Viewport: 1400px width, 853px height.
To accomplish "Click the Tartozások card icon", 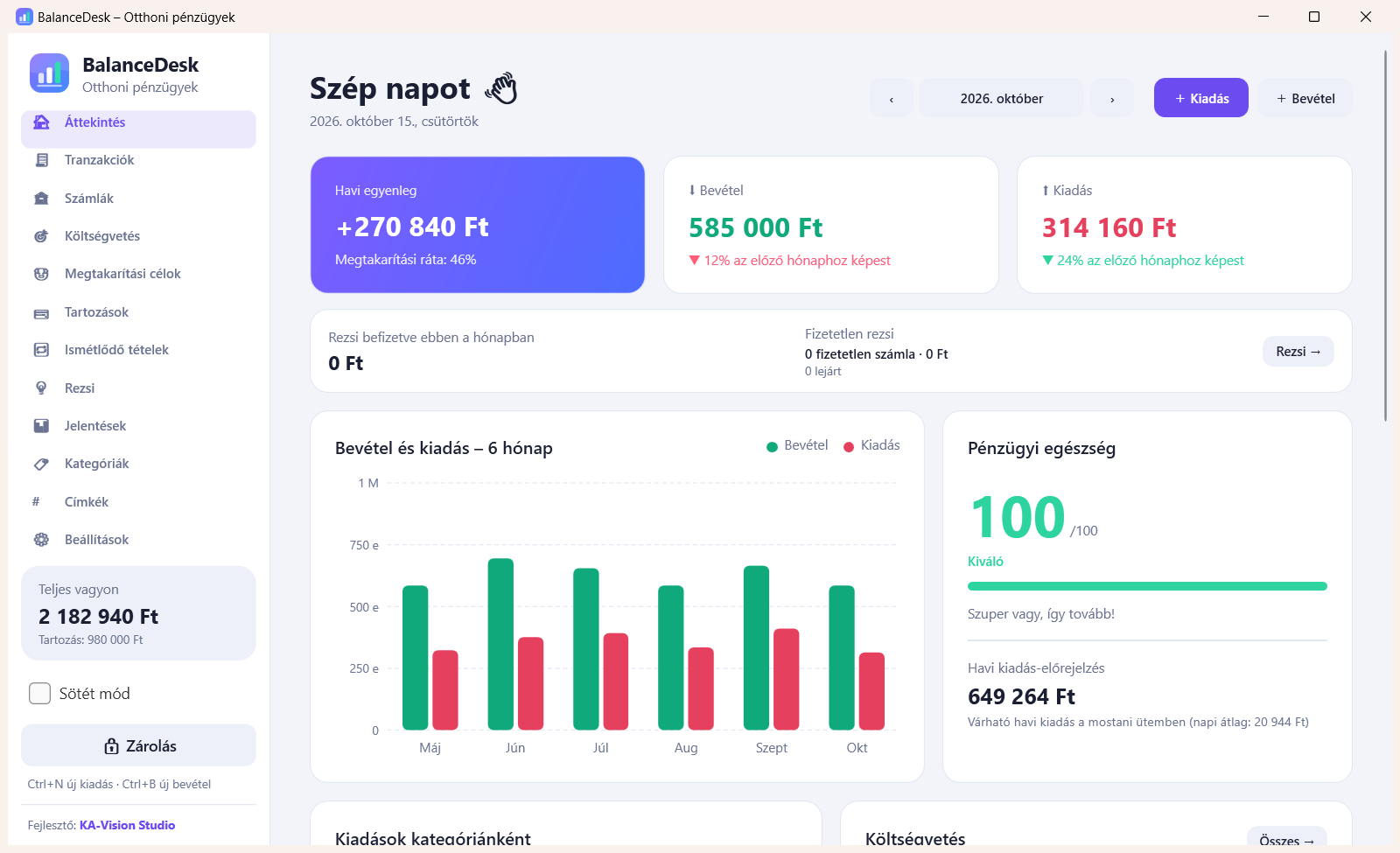I will pyautogui.click(x=41, y=312).
